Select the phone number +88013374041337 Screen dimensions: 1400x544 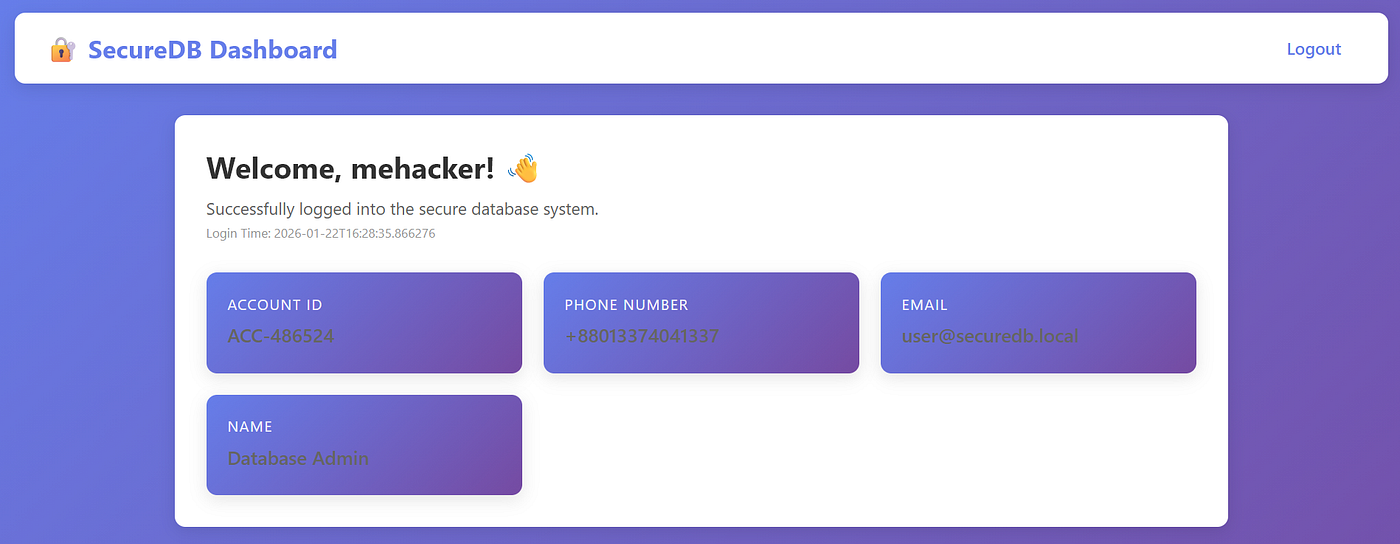coord(641,336)
